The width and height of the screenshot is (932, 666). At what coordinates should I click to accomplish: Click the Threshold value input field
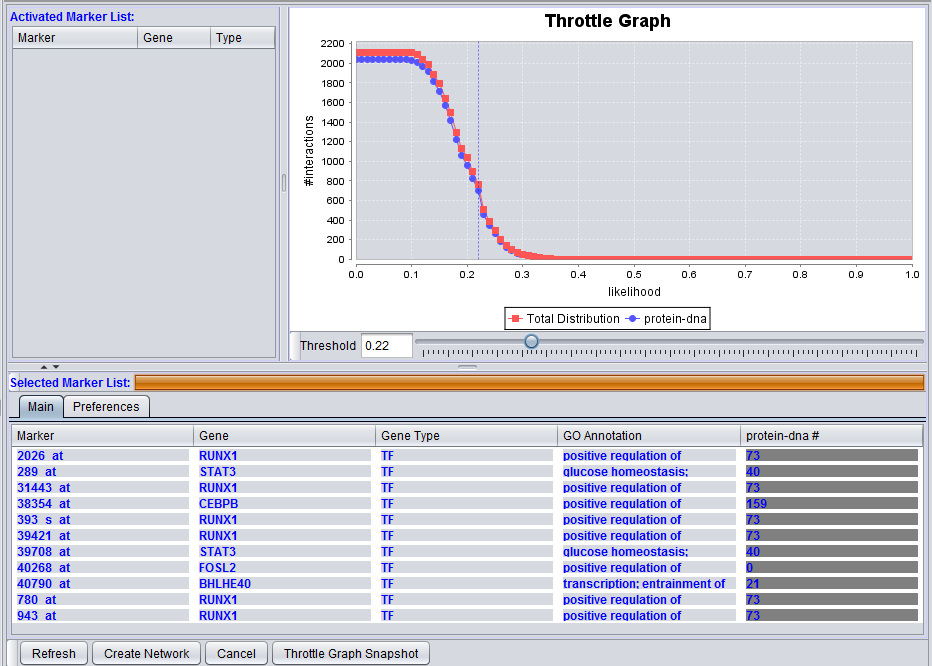pyautogui.click(x=386, y=345)
